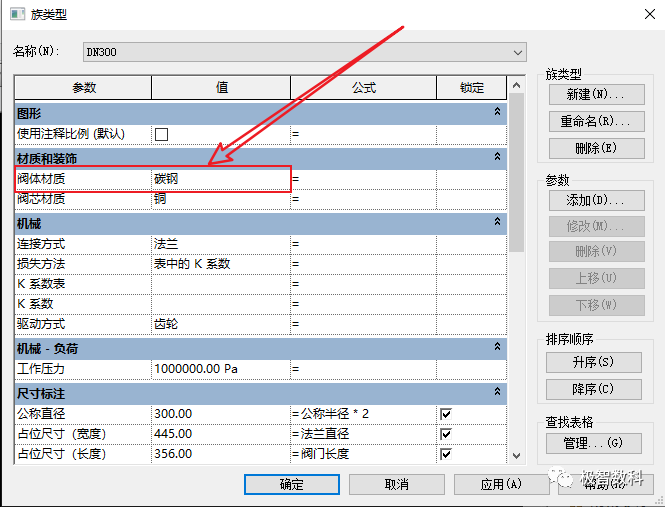Screen dimensions: 665x507
Task: Edit the 工作压力 value 1000000.00 Pa
Action: 221,369
